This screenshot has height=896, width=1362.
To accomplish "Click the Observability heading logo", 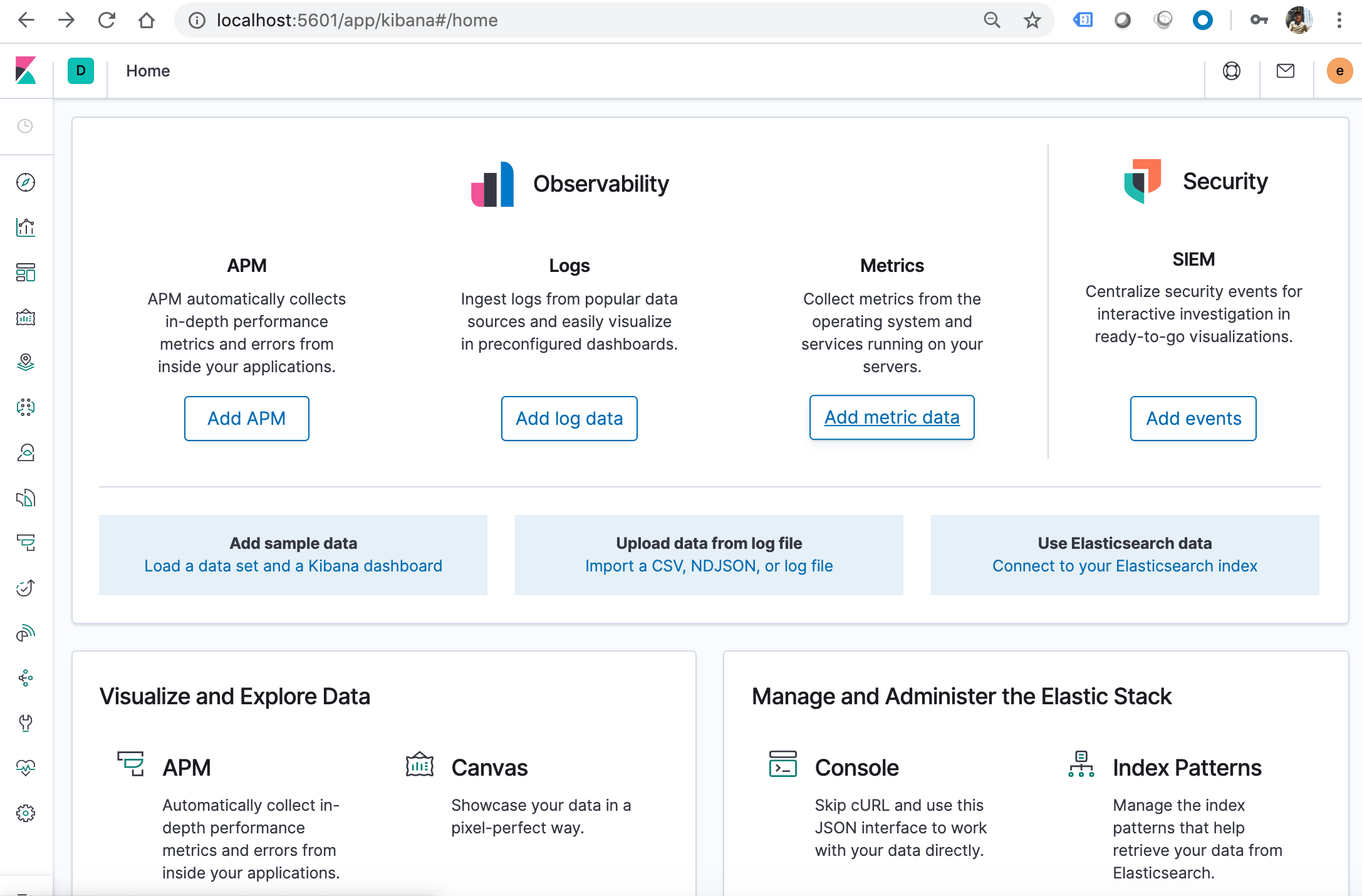I will (x=492, y=184).
